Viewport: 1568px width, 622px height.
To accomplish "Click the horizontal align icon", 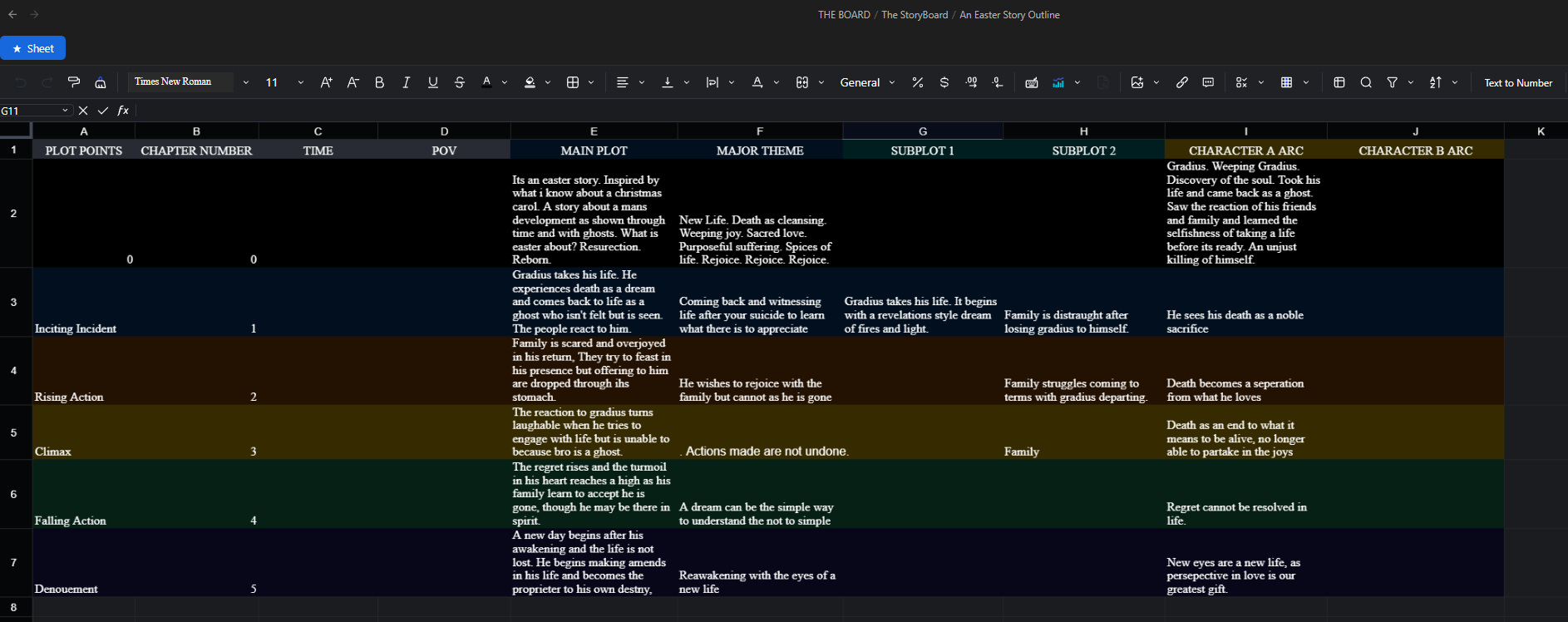I will click(x=622, y=82).
